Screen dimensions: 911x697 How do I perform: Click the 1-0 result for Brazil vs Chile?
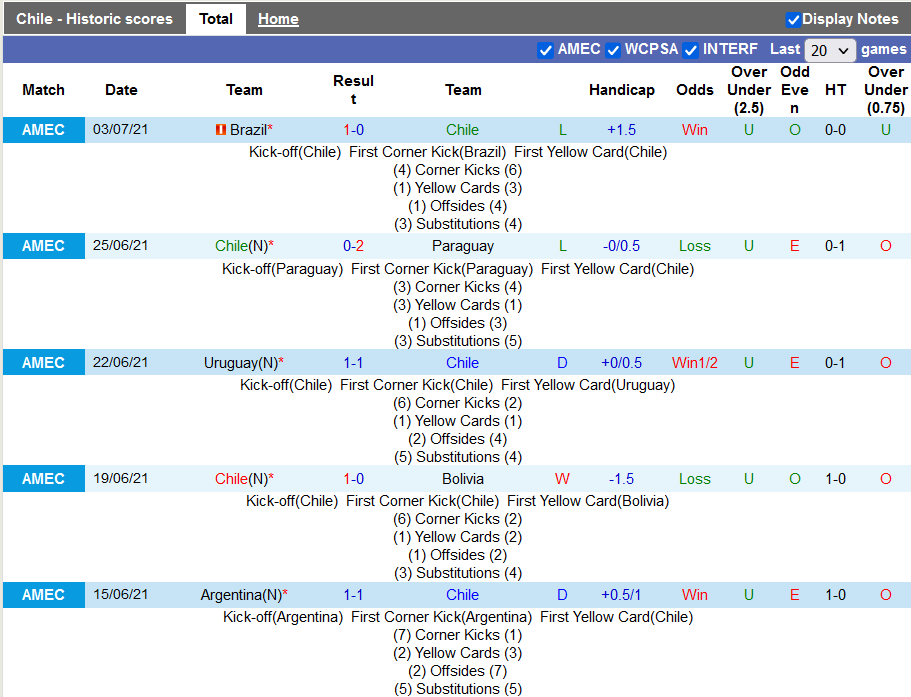[353, 130]
